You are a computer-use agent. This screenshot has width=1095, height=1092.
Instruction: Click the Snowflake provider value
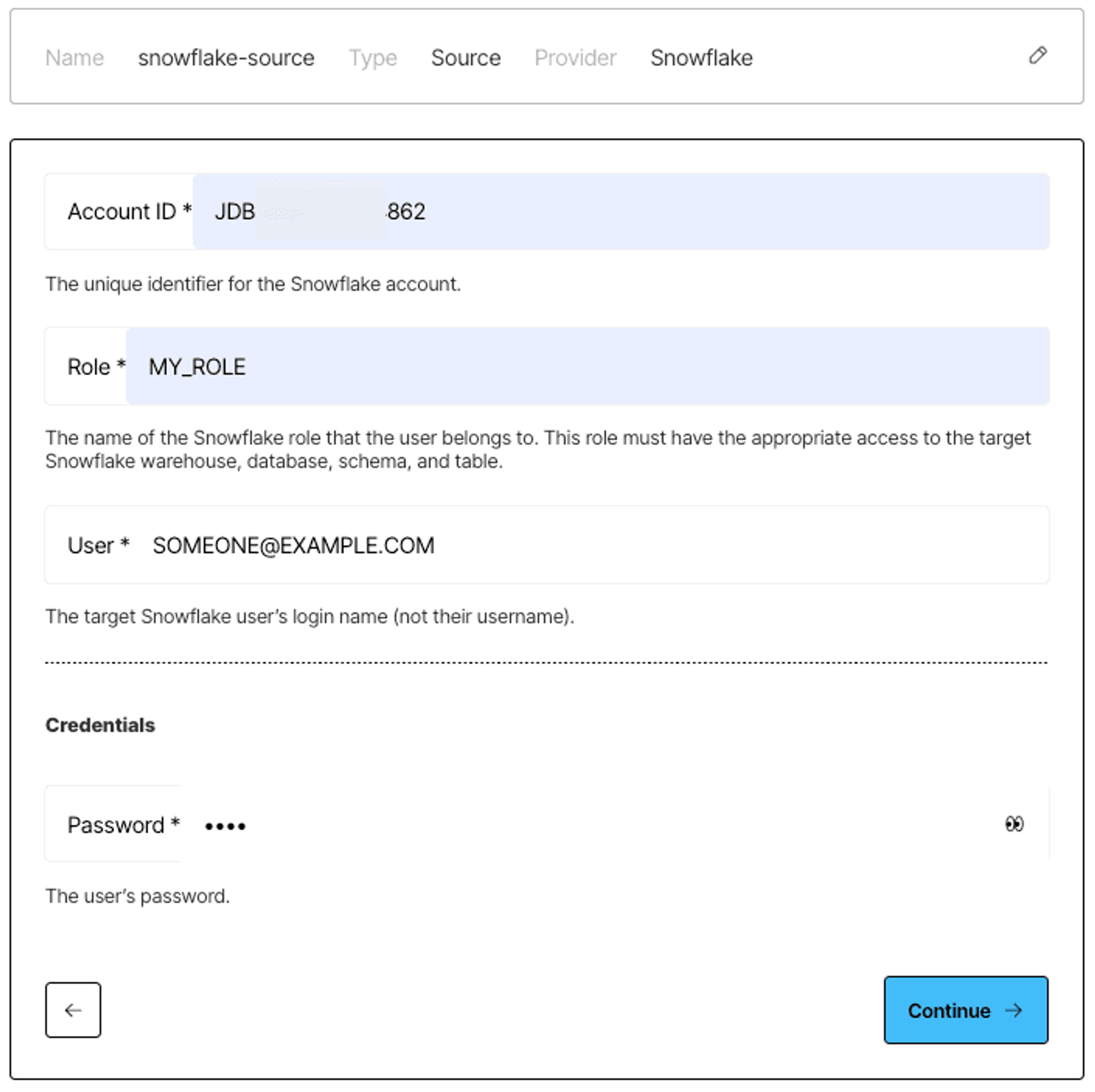[701, 58]
